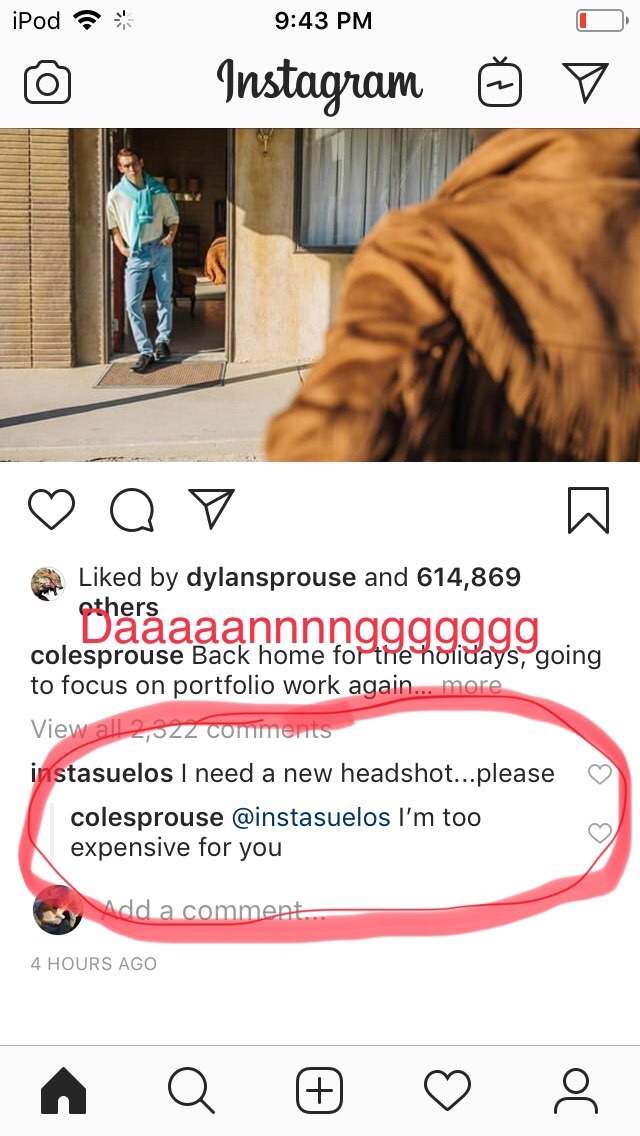This screenshot has height=1136, width=640.
Task: Tap the @instasuelos mention in the reply
Action: tap(311, 817)
